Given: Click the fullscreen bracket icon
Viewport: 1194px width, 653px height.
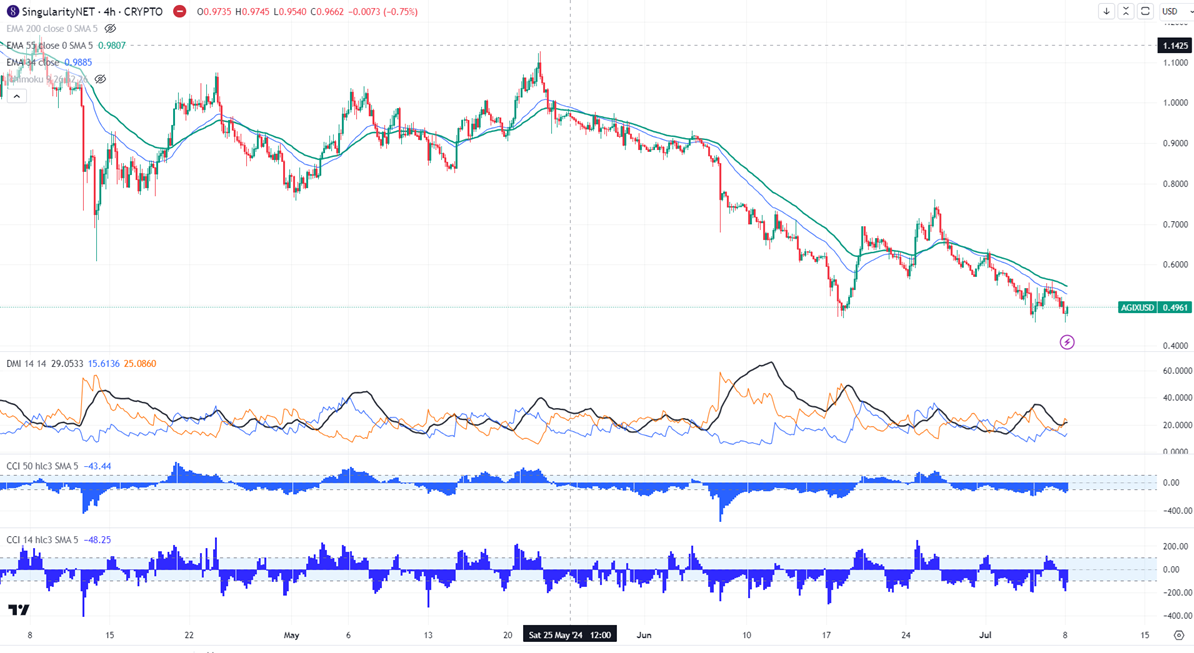Looking at the screenshot, I should 1145,11.
